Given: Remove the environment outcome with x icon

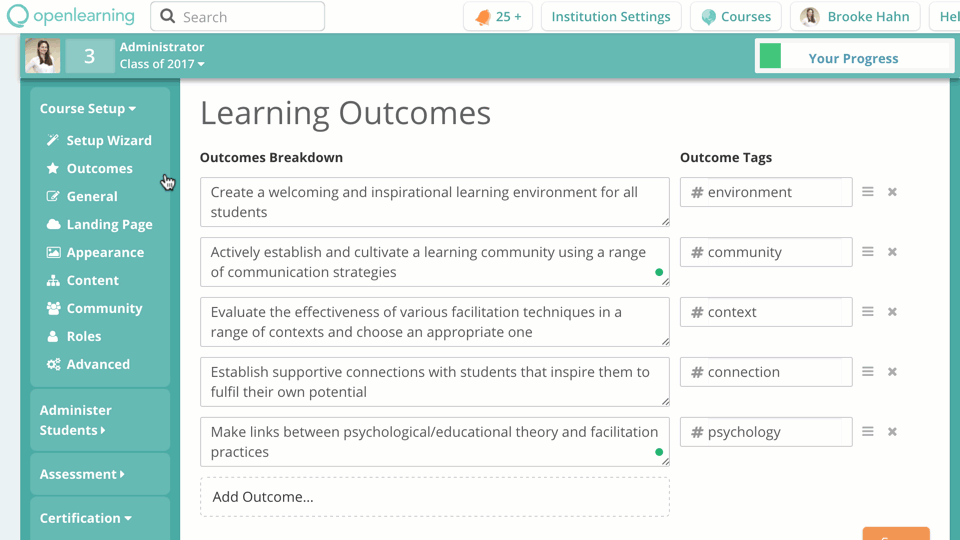Looking at the screenshot, I should 892,192.
